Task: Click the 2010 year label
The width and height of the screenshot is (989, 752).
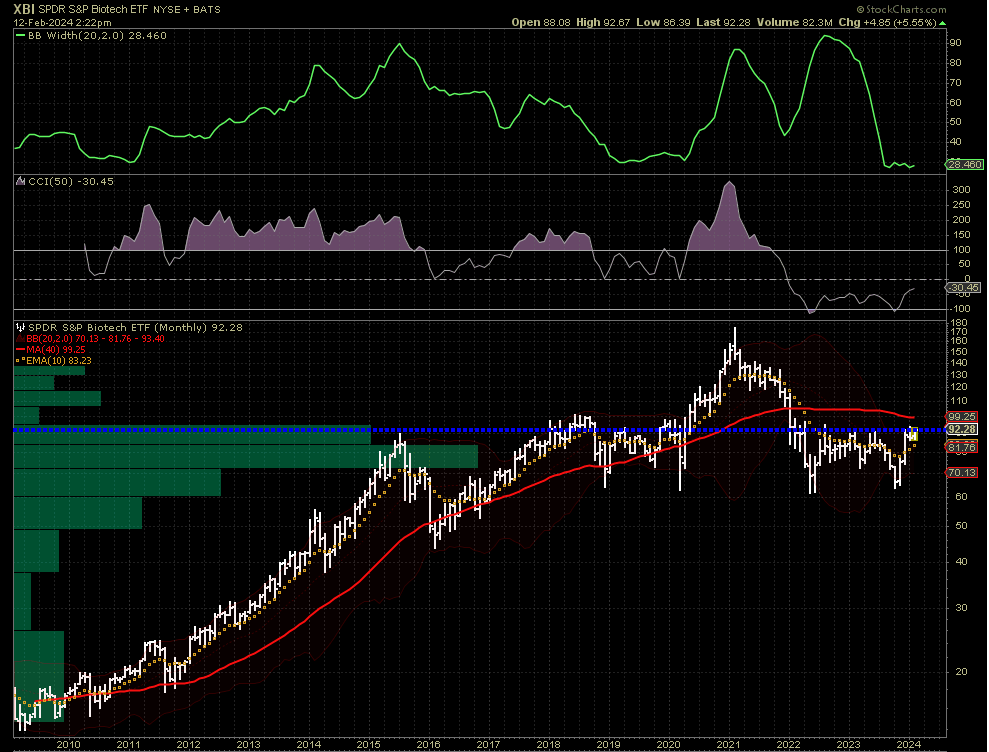Action: click(68, 744)
